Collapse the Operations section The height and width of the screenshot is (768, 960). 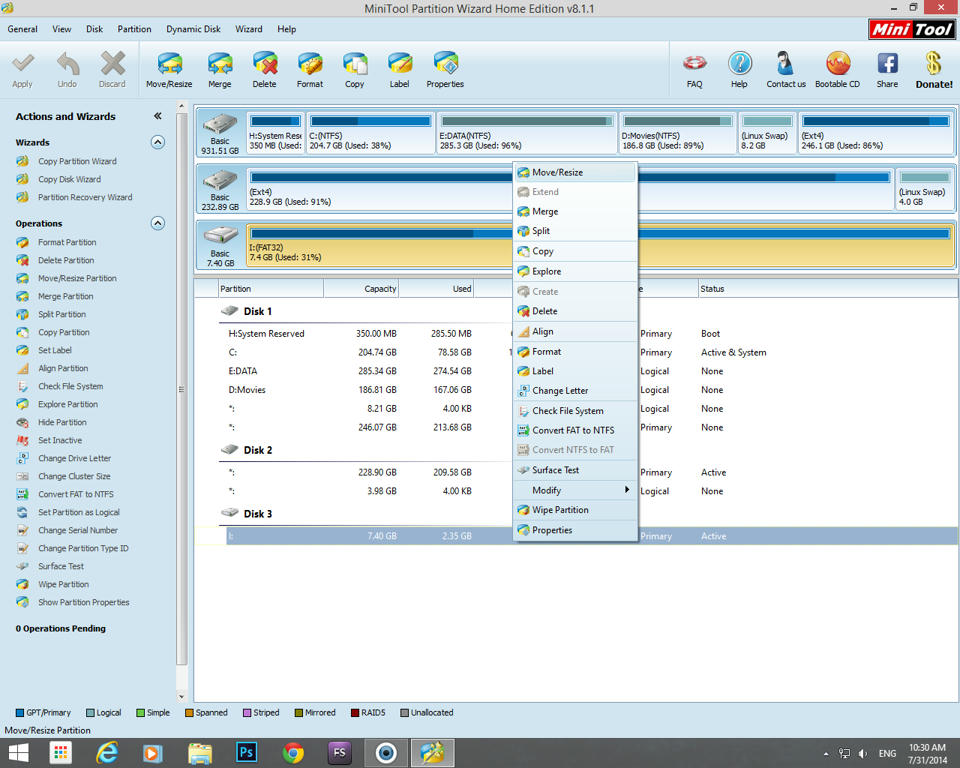click(157, 223)
